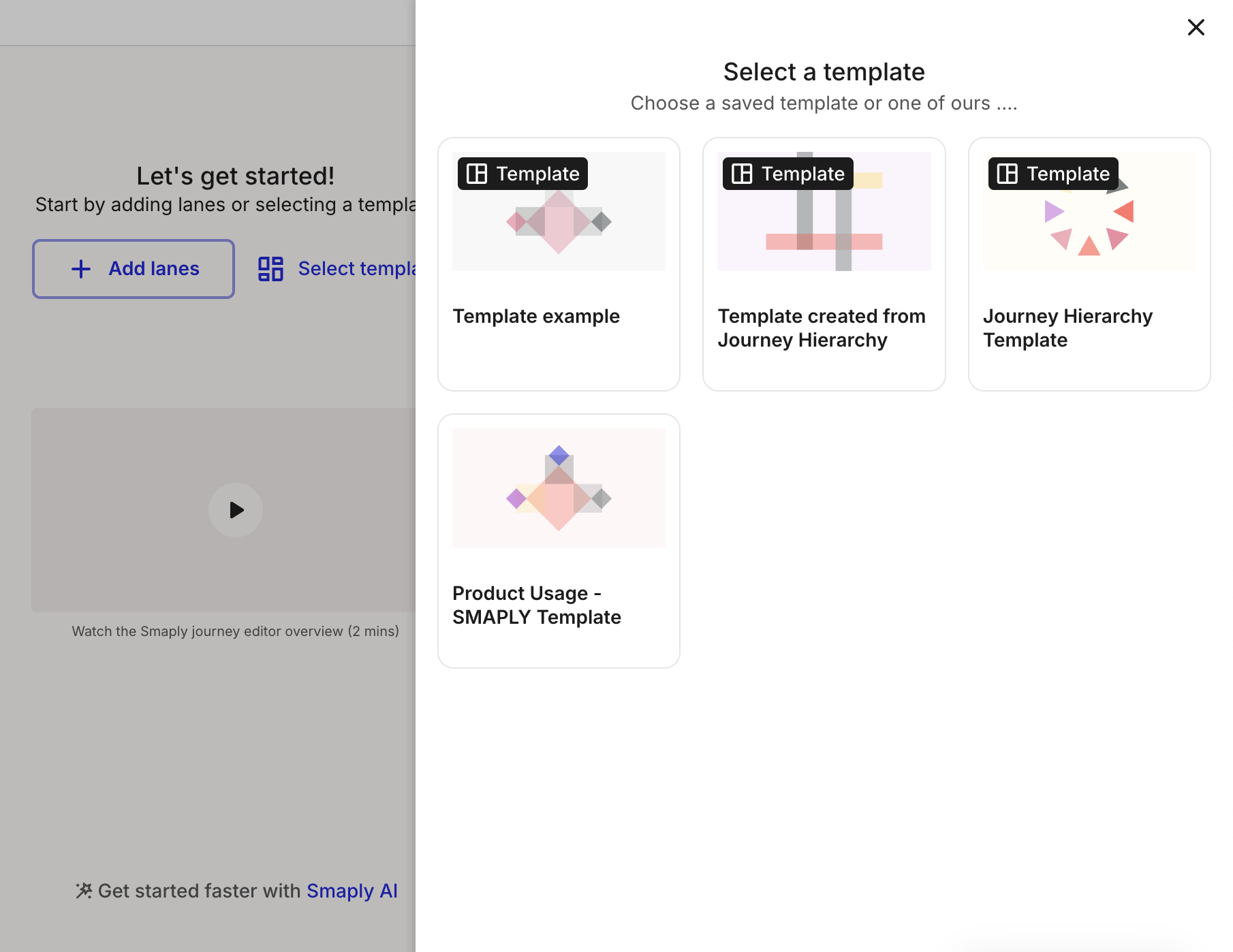Screen dimensions: 1233x952
Task: Click Template badge on Journey Hierarchy Template card
Action: tap(1052, 174)
